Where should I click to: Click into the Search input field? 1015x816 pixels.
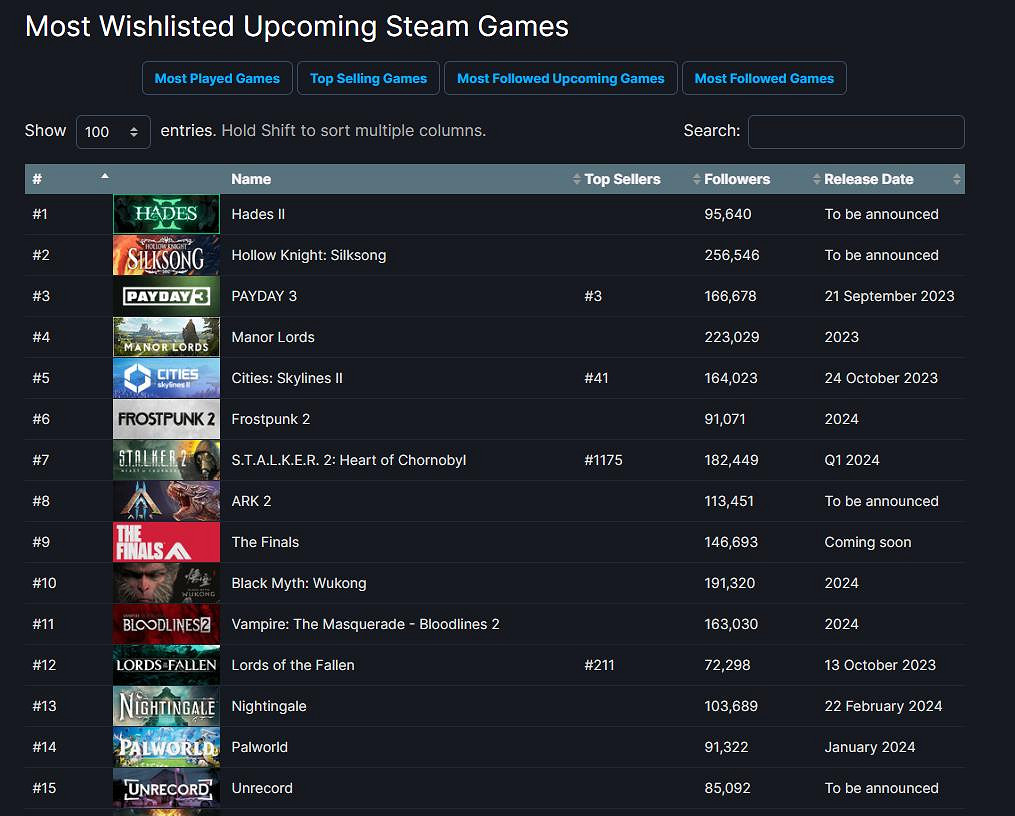coord(856,131)
